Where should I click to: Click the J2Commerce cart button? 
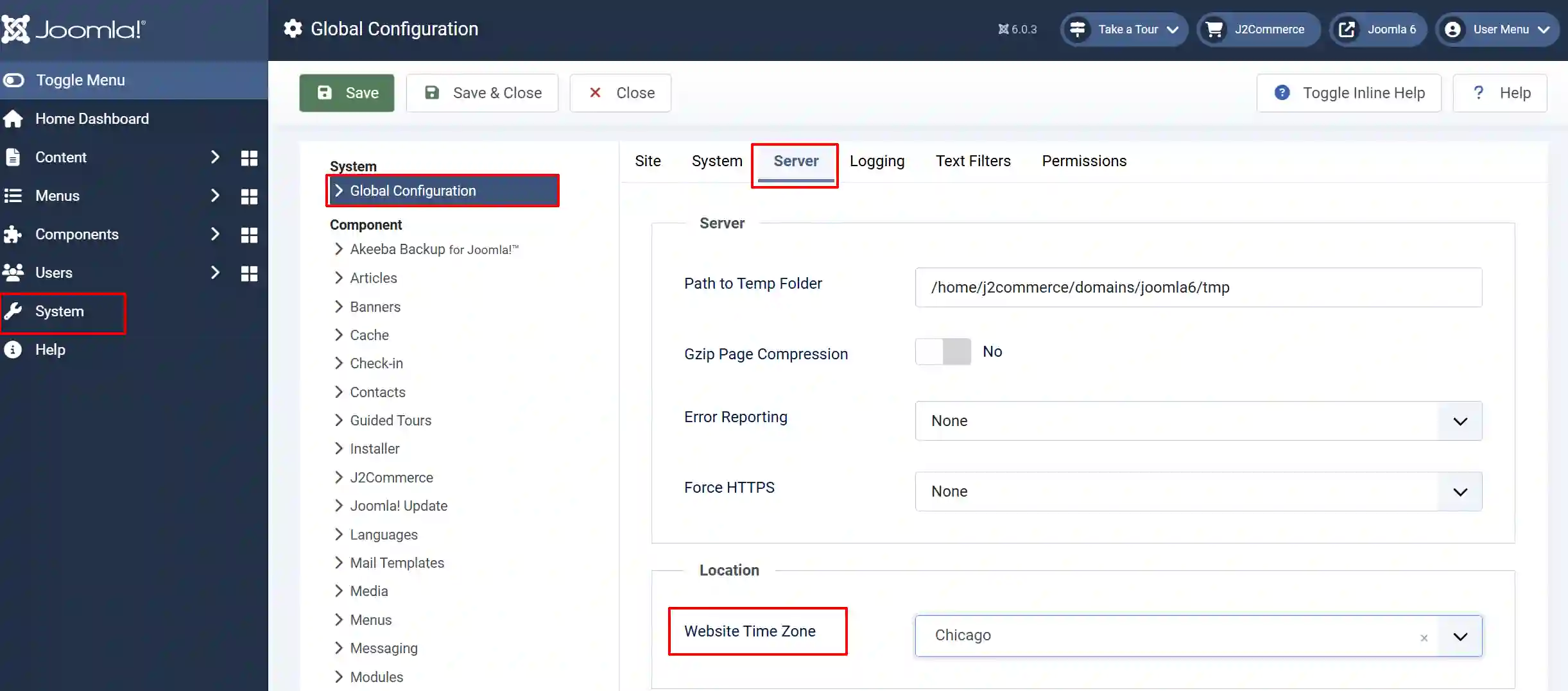(1258, 30)
